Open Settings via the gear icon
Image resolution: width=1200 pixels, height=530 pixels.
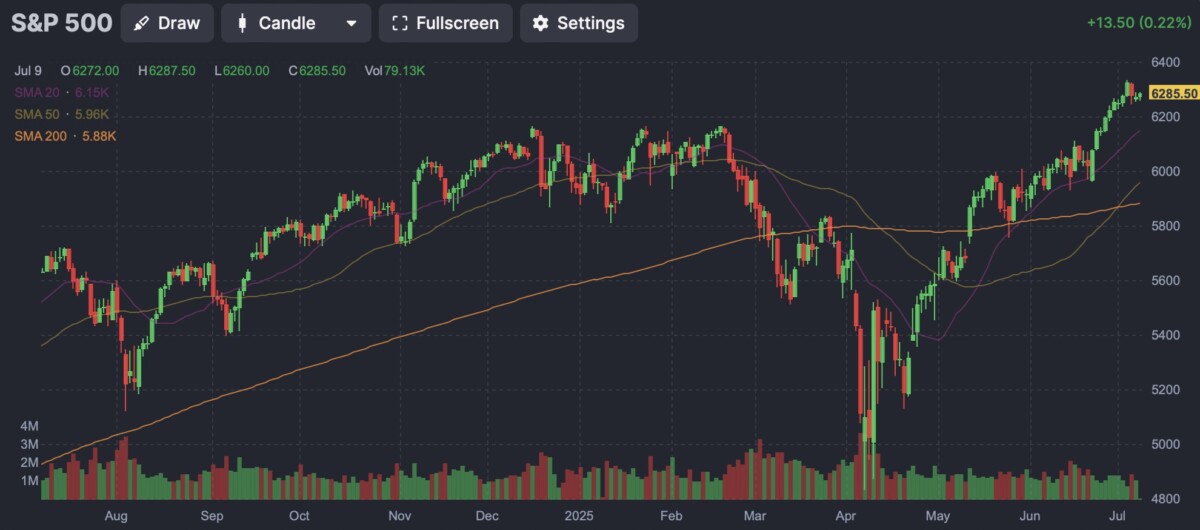click(x=541, y=23)
